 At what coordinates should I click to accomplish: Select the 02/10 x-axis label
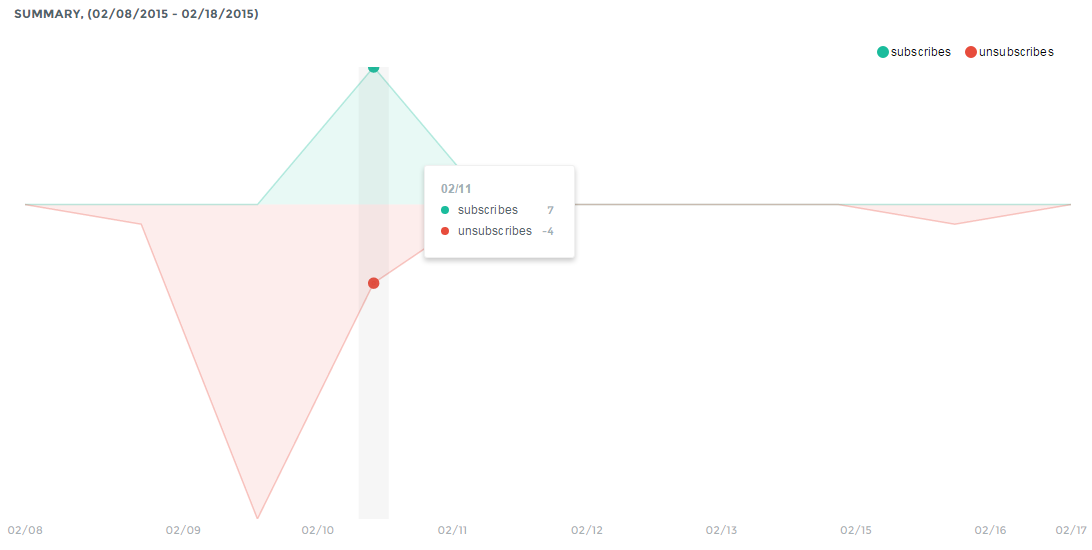(x=318, y=530)
